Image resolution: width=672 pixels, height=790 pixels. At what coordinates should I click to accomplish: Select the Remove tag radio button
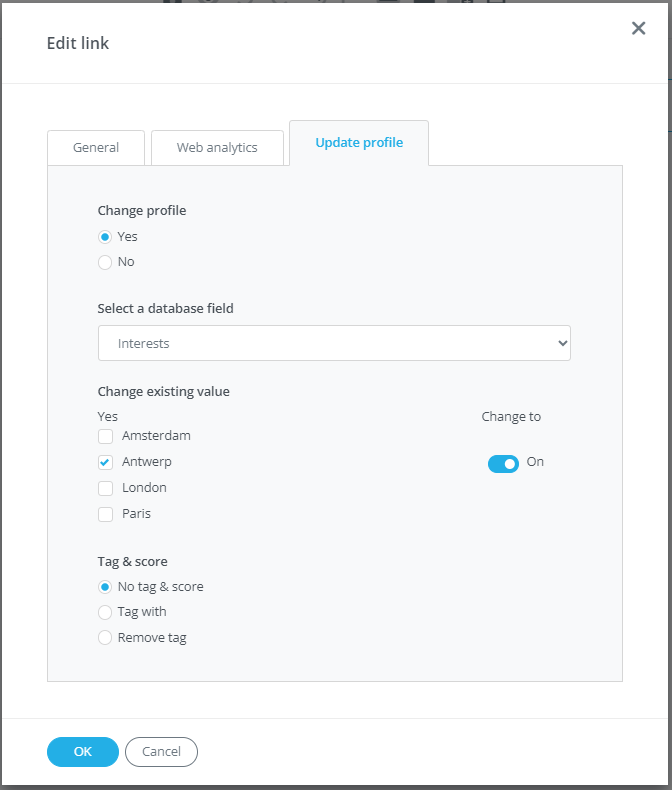(105, 638)
